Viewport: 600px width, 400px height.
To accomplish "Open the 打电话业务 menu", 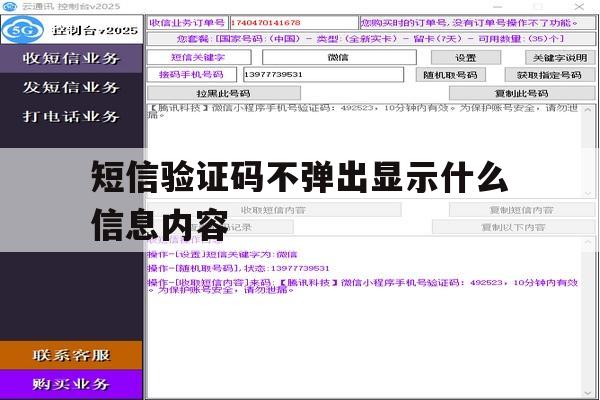I will 71,116.
